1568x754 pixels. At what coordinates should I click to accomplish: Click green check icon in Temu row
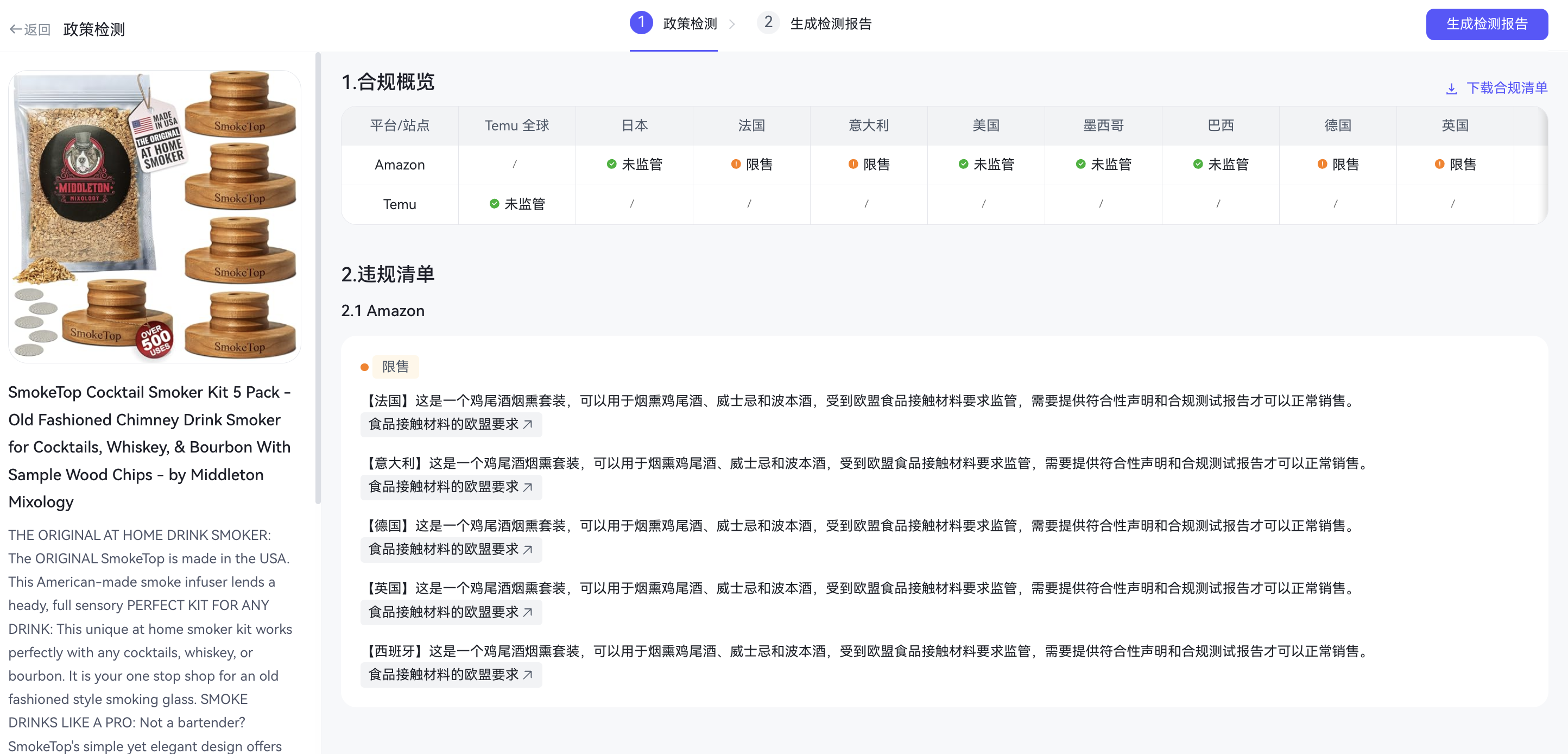pos(494,204)
